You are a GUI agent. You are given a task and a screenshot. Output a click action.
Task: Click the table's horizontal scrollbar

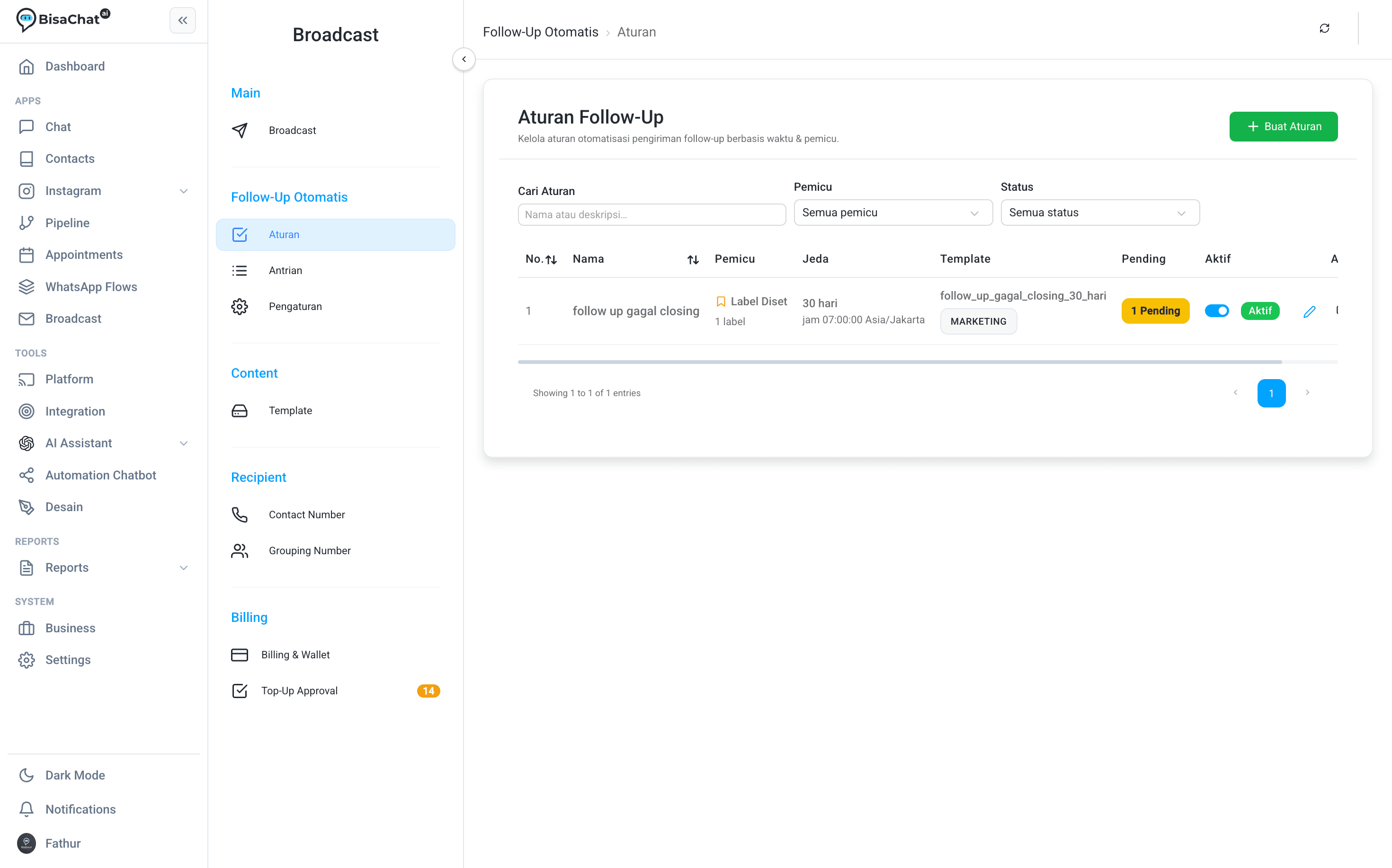point(899,362)
